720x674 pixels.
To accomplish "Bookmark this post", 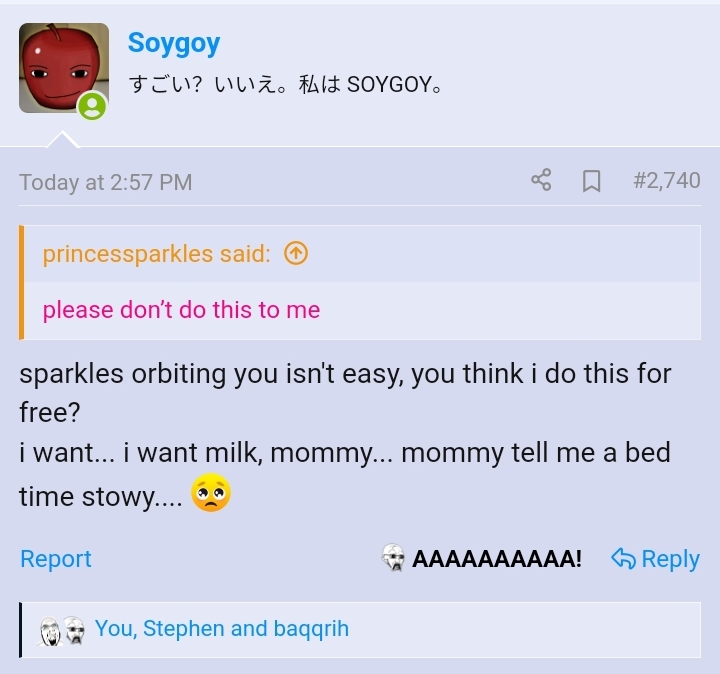I will coord(591,181).
